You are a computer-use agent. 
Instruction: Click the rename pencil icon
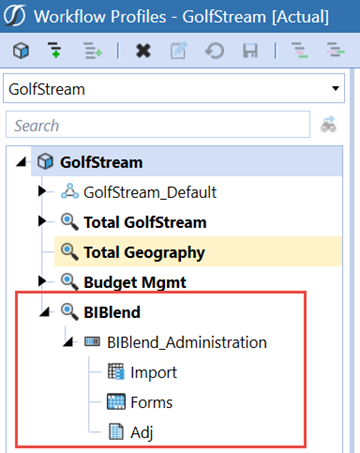[179, 51]
